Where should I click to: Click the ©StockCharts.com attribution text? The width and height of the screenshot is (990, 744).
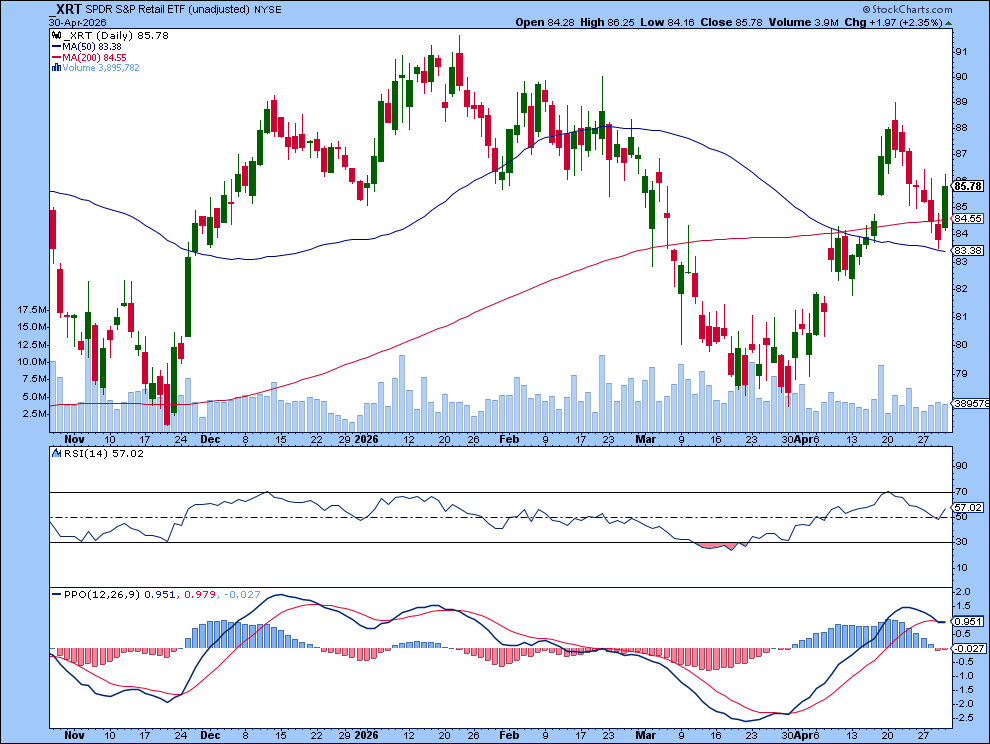pyautogui.click(x=907, y=9)
